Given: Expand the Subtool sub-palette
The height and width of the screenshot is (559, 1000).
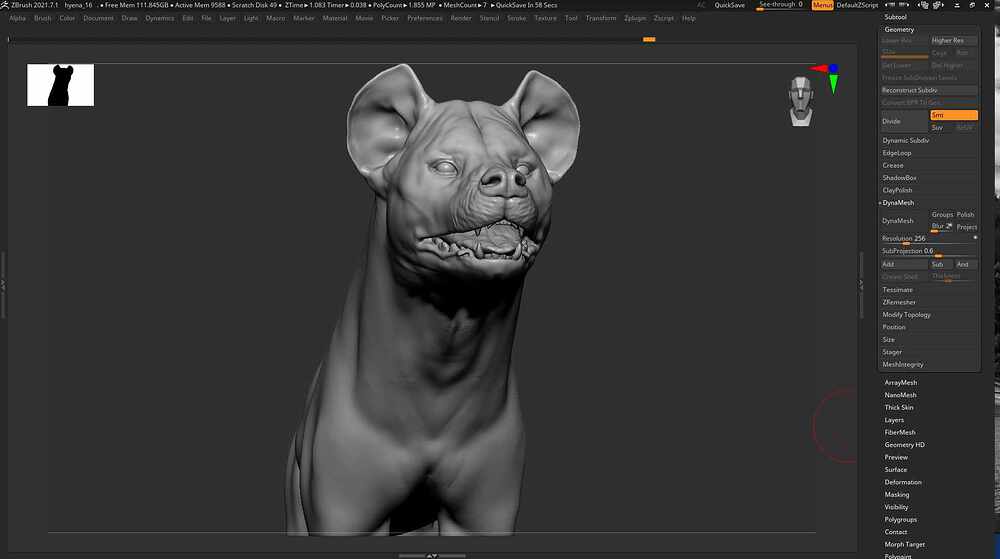Looking at the screenshot, I should (x=895, y=17).
